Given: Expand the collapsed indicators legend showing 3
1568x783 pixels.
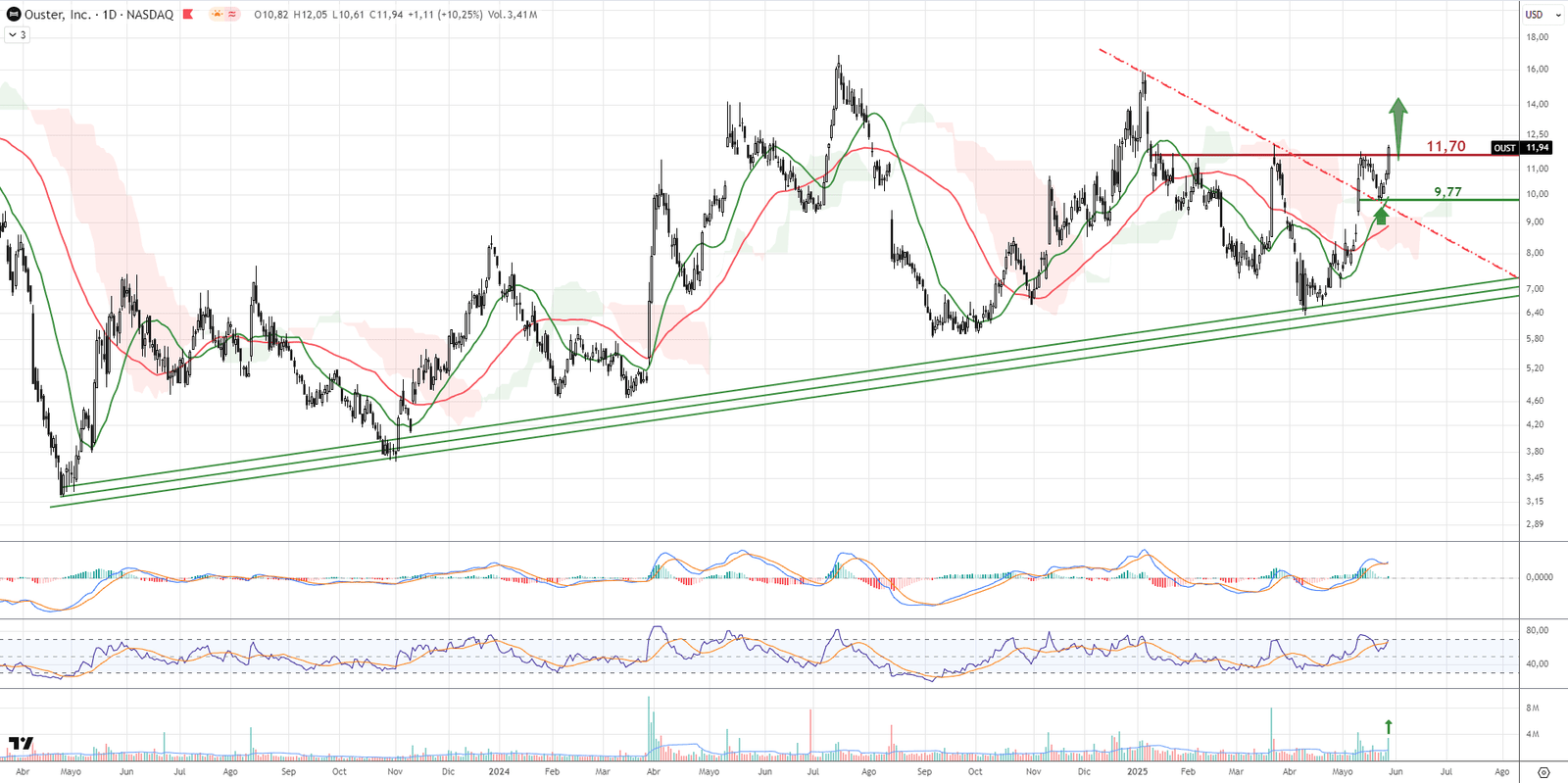Looking at the screenshot, I should (x=17, y=35).
